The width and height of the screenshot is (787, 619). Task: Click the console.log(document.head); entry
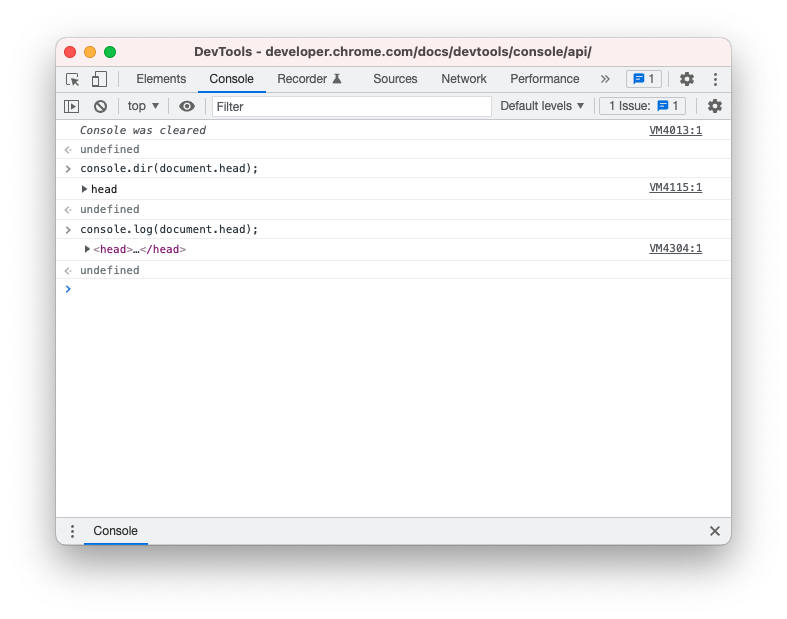tap(169, 229)
